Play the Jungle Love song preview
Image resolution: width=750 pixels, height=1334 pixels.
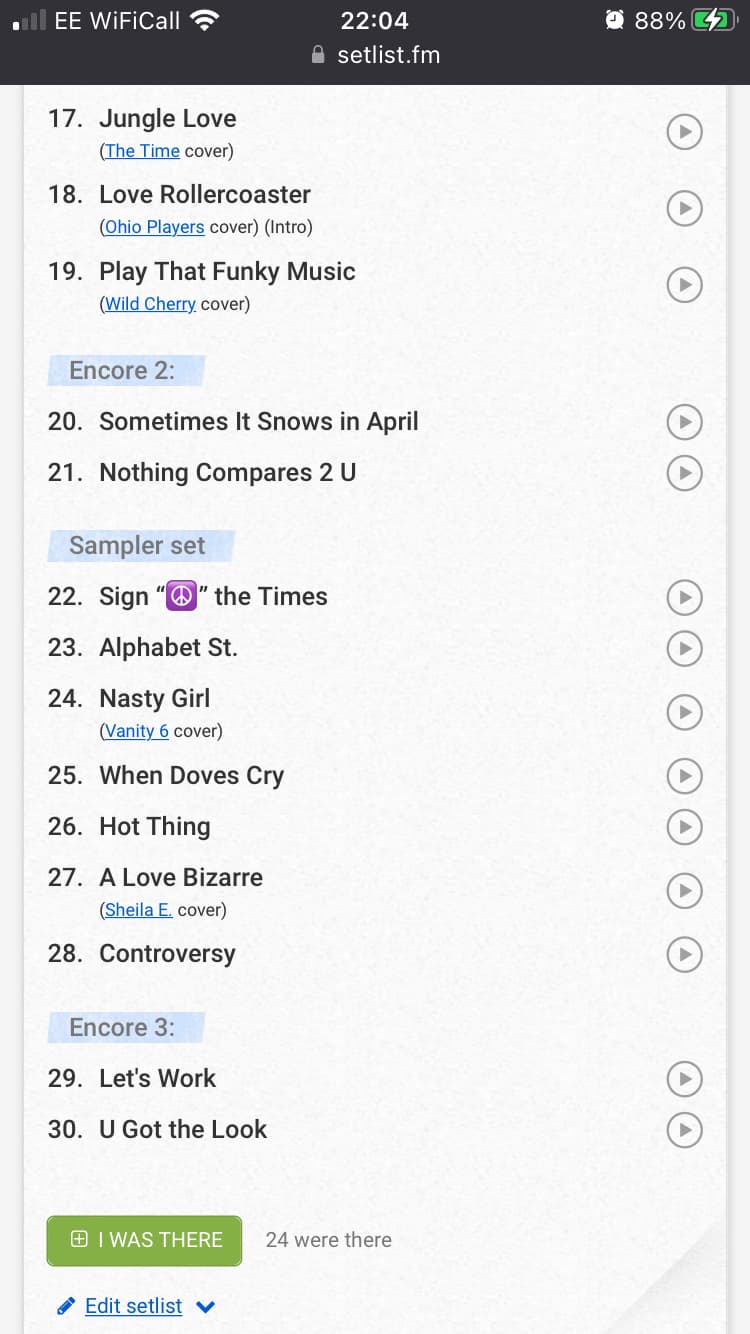[x=684, y=131]
